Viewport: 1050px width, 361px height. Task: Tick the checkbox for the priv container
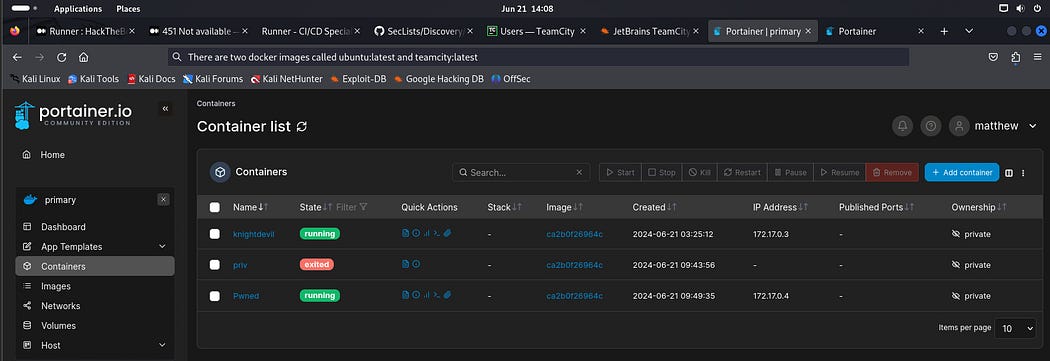click(x=214, y=265)
